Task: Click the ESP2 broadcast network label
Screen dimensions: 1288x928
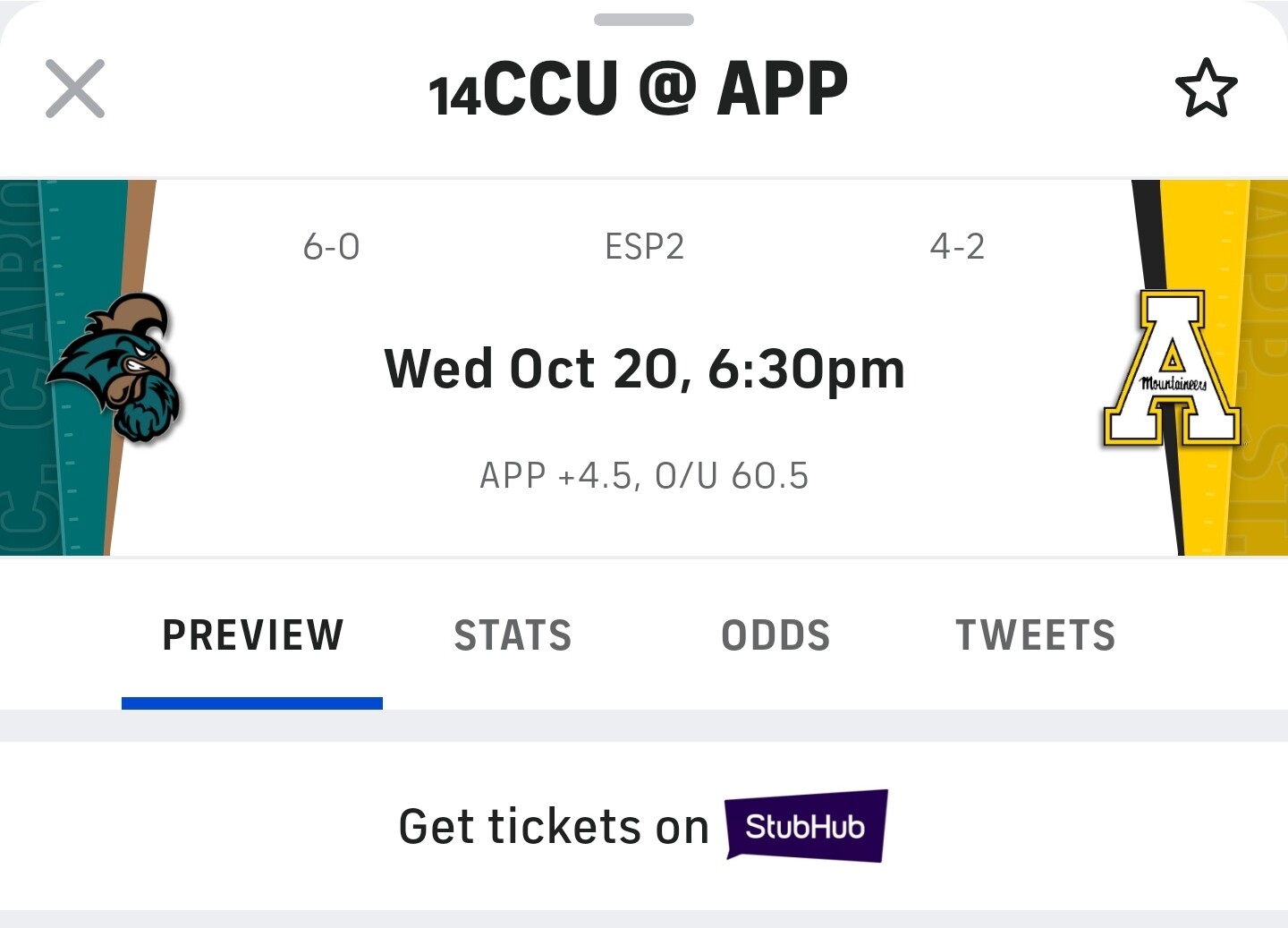Action: [x=644, y=247]
